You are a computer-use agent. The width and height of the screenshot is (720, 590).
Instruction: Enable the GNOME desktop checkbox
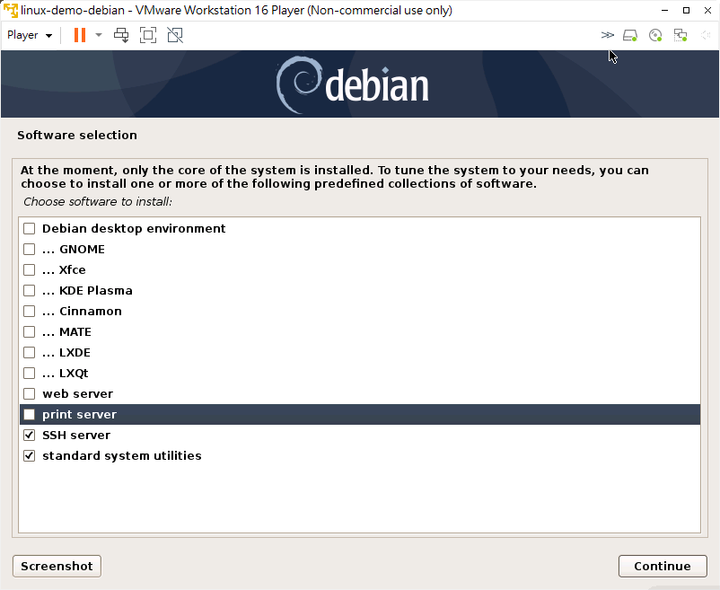(x=29, y=249)
